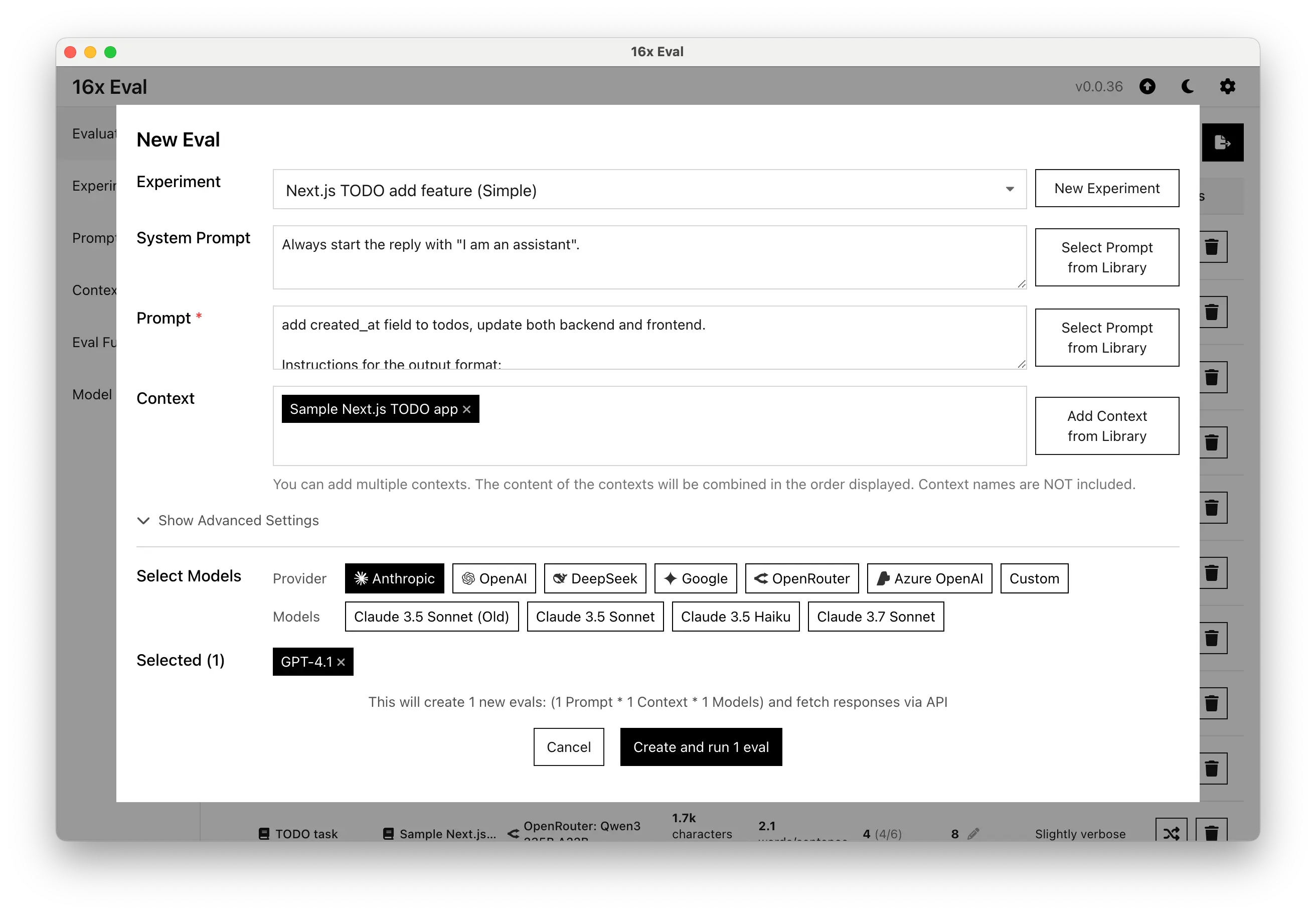Select the DeepSeek provider
This screenshot has height=915, width=1316.
[x=595, y=578]
